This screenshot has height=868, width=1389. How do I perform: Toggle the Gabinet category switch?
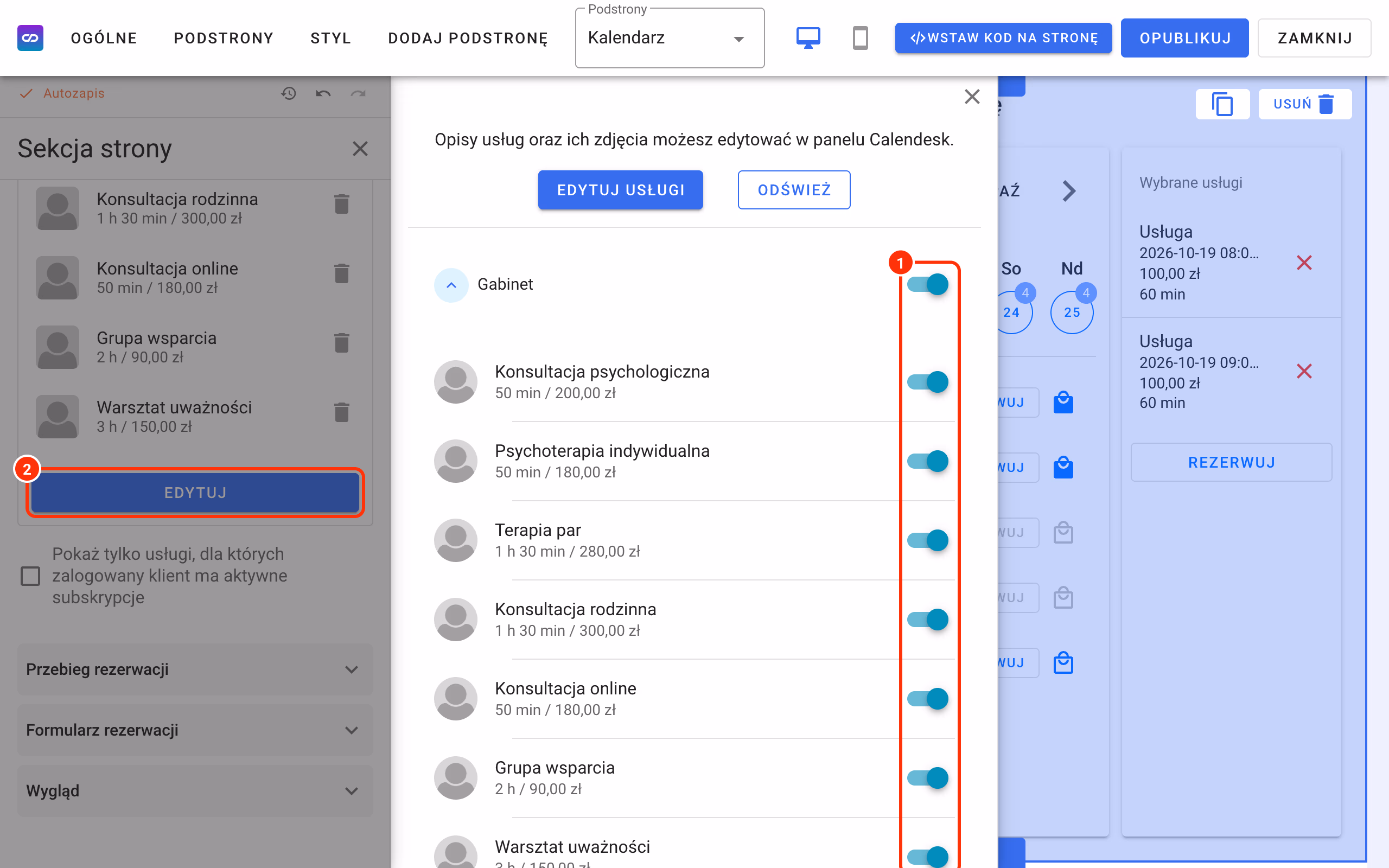pos(927,284)
